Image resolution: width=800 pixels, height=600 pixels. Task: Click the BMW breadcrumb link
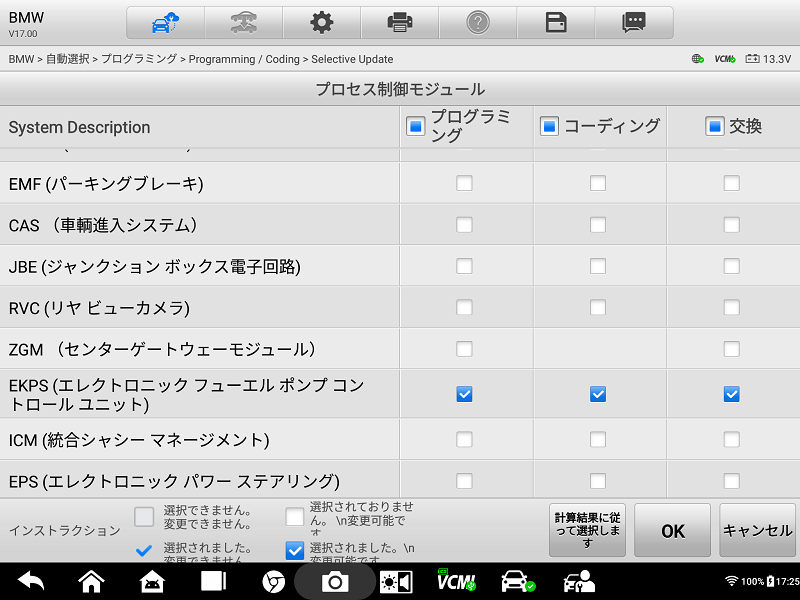pyautogui.click(x=21, y=59)
